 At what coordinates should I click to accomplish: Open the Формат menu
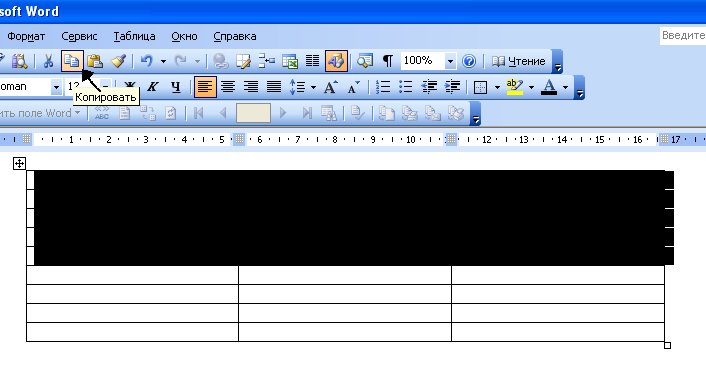tap(26, 36)
